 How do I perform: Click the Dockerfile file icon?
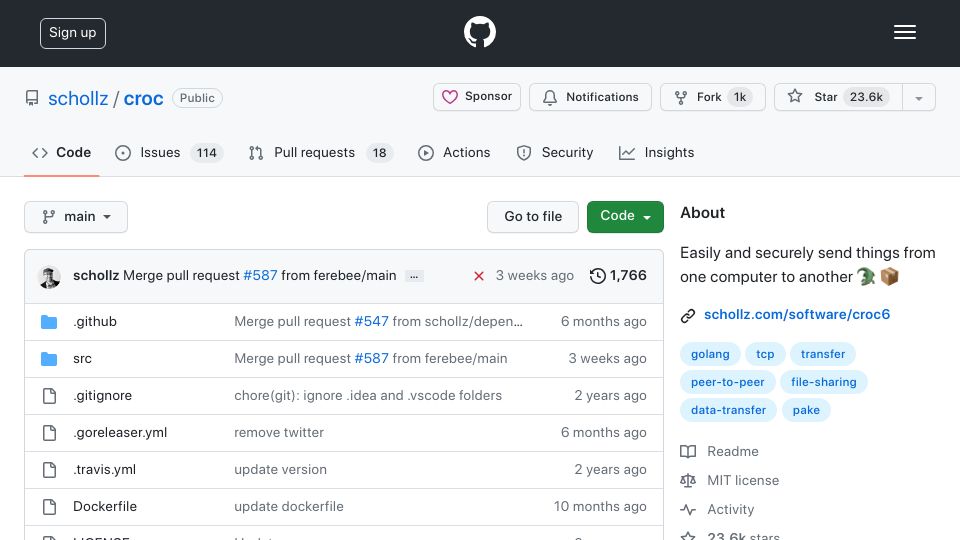point(49,507)
